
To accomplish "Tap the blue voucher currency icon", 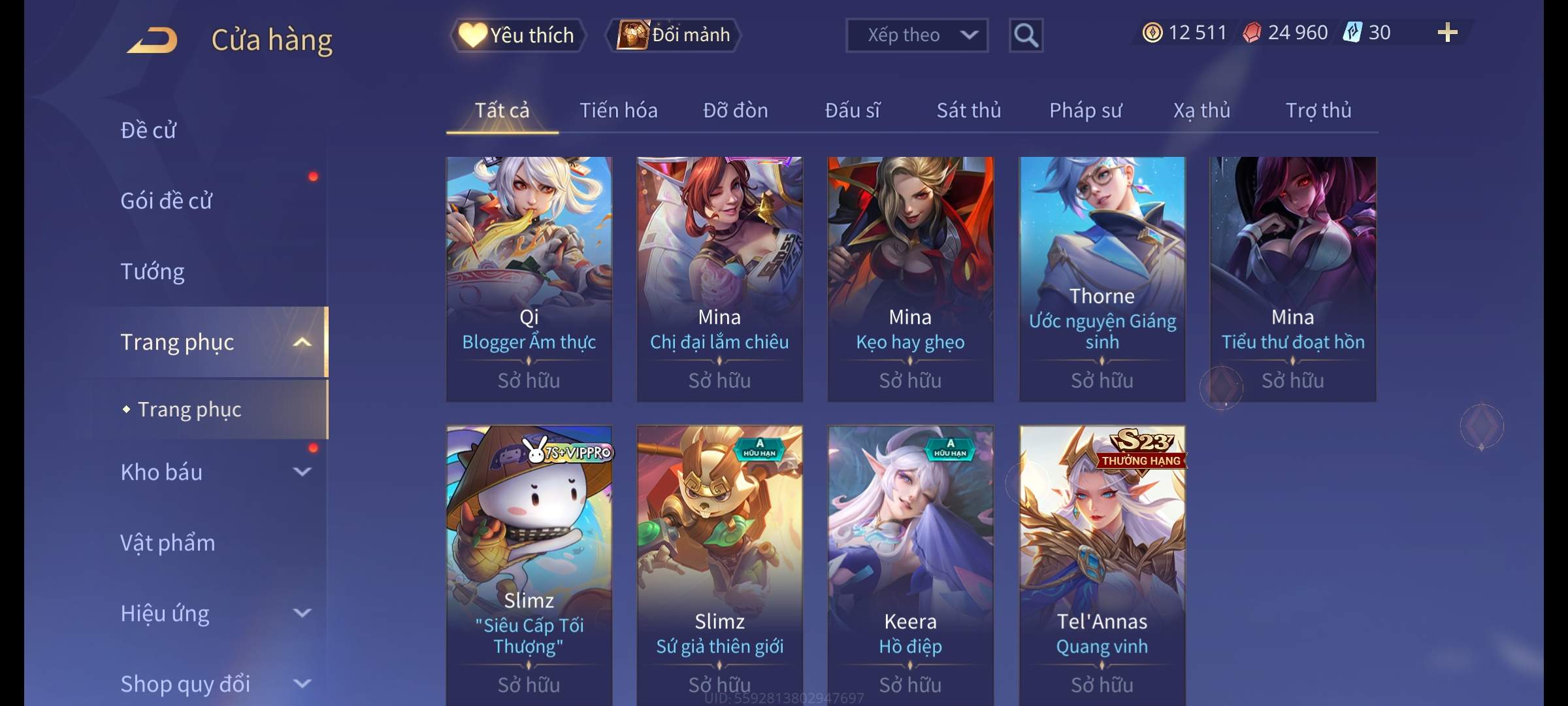I will pos(1352,32).
